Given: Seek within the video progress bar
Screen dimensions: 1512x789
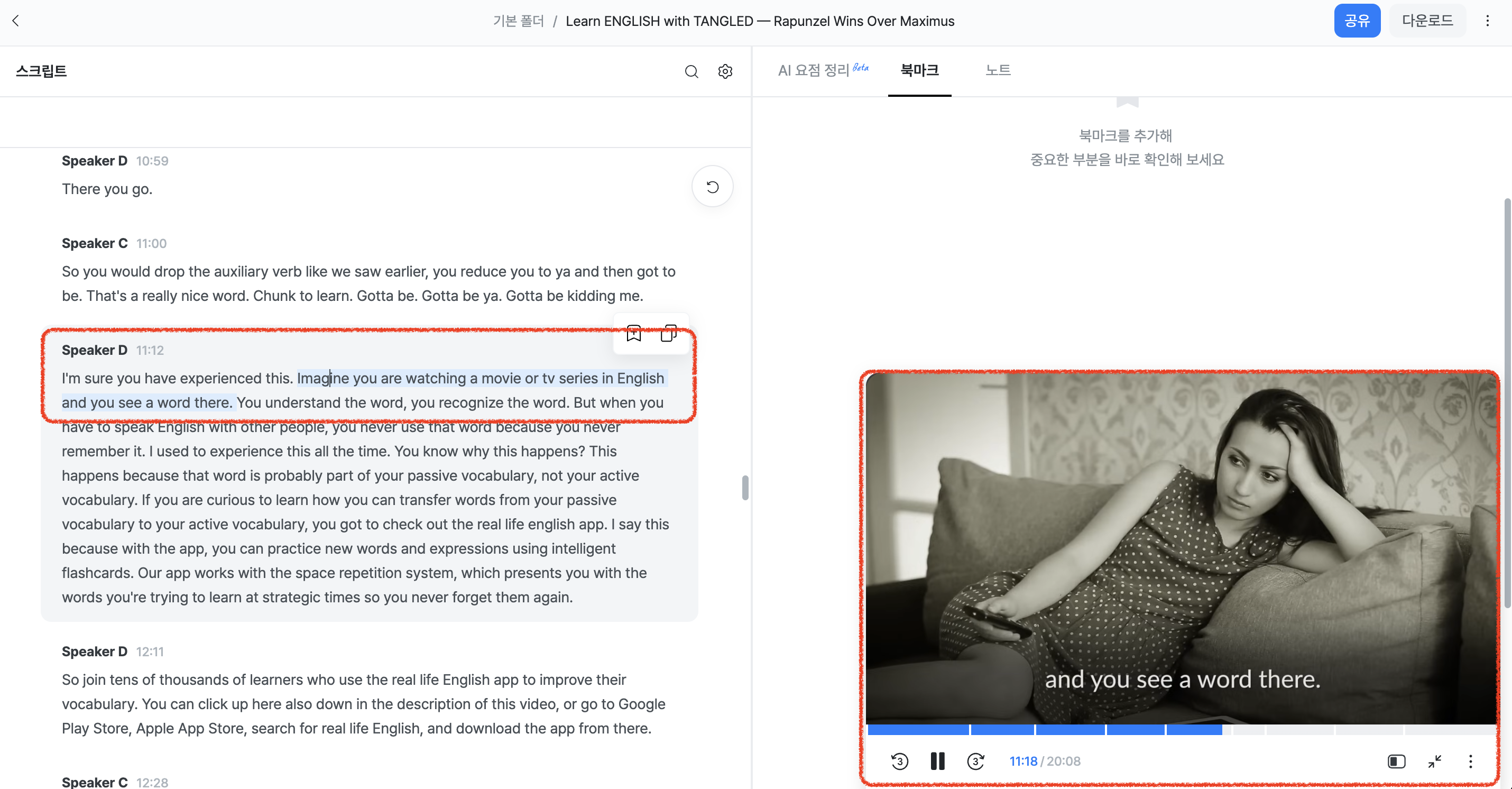Looking at the screenshot, I should pos(1182,730).
